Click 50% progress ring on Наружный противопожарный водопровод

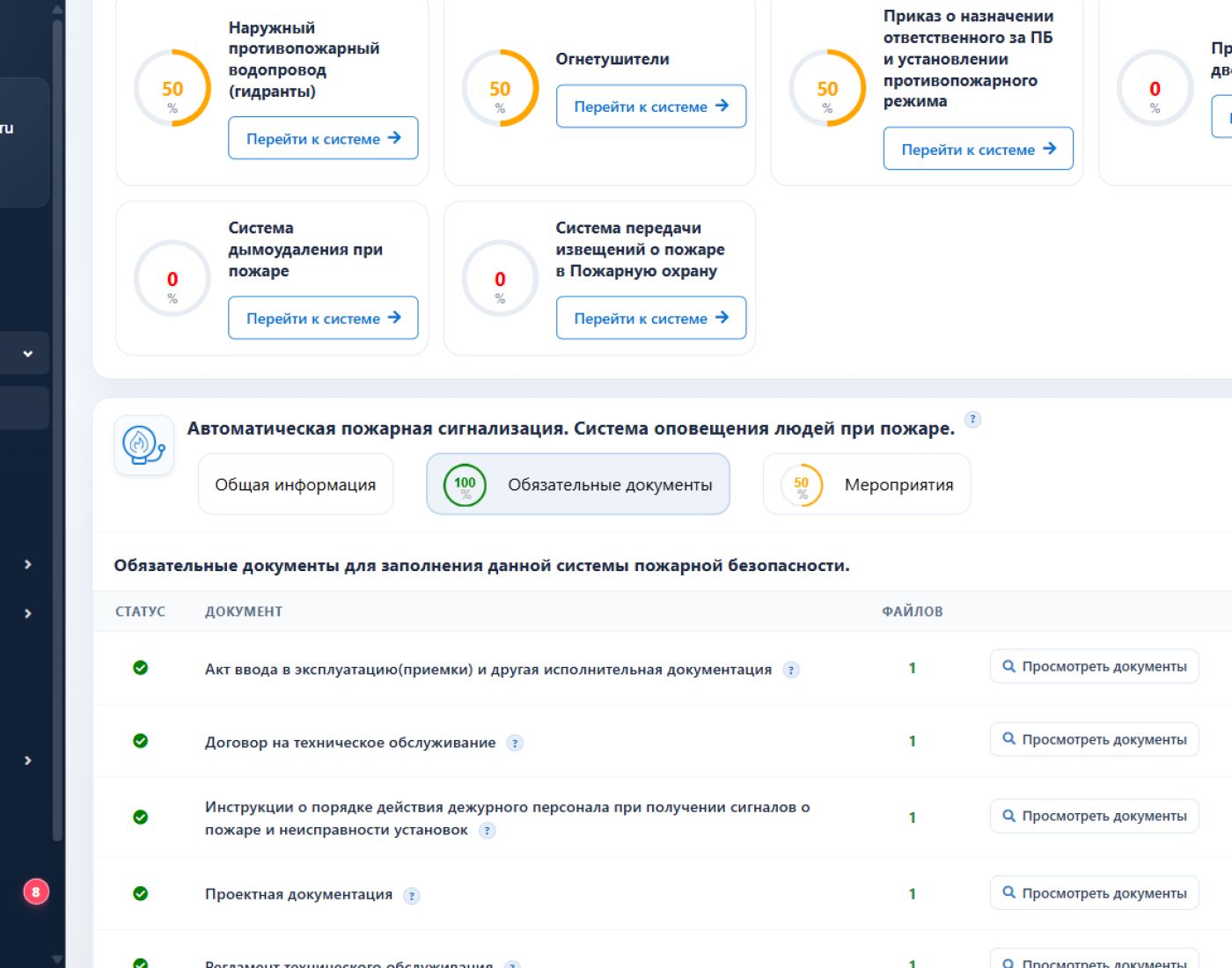(x=172, y=88)
